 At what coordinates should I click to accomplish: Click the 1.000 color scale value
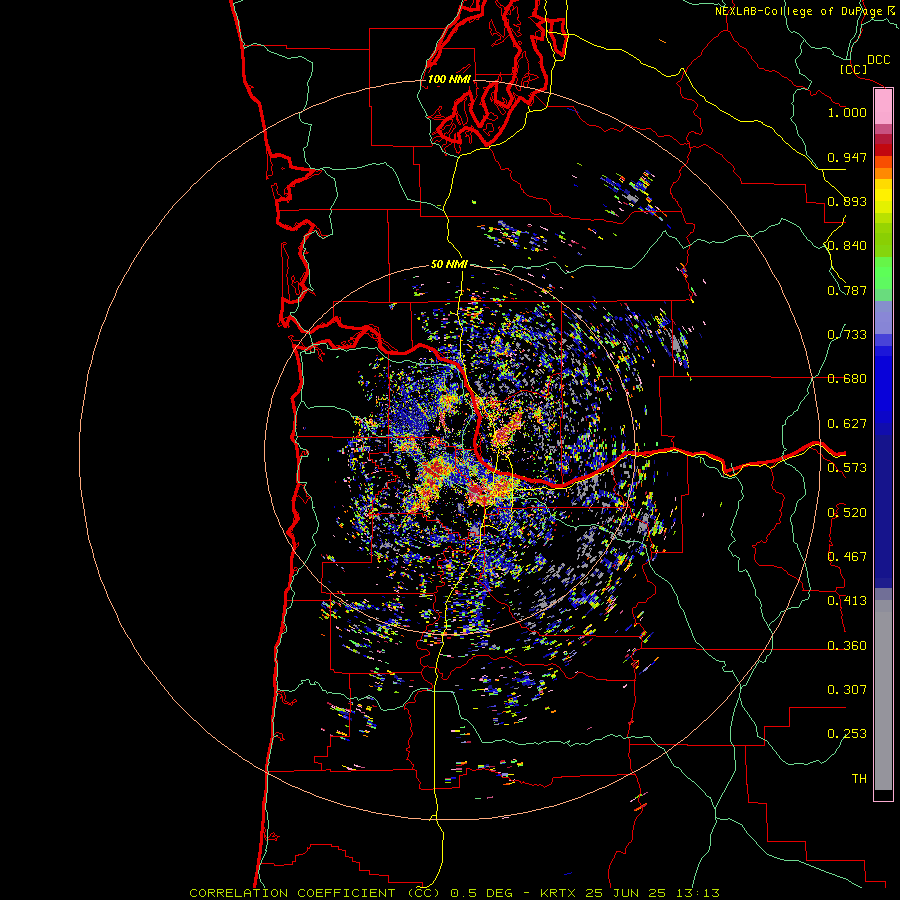click(847, 112)
